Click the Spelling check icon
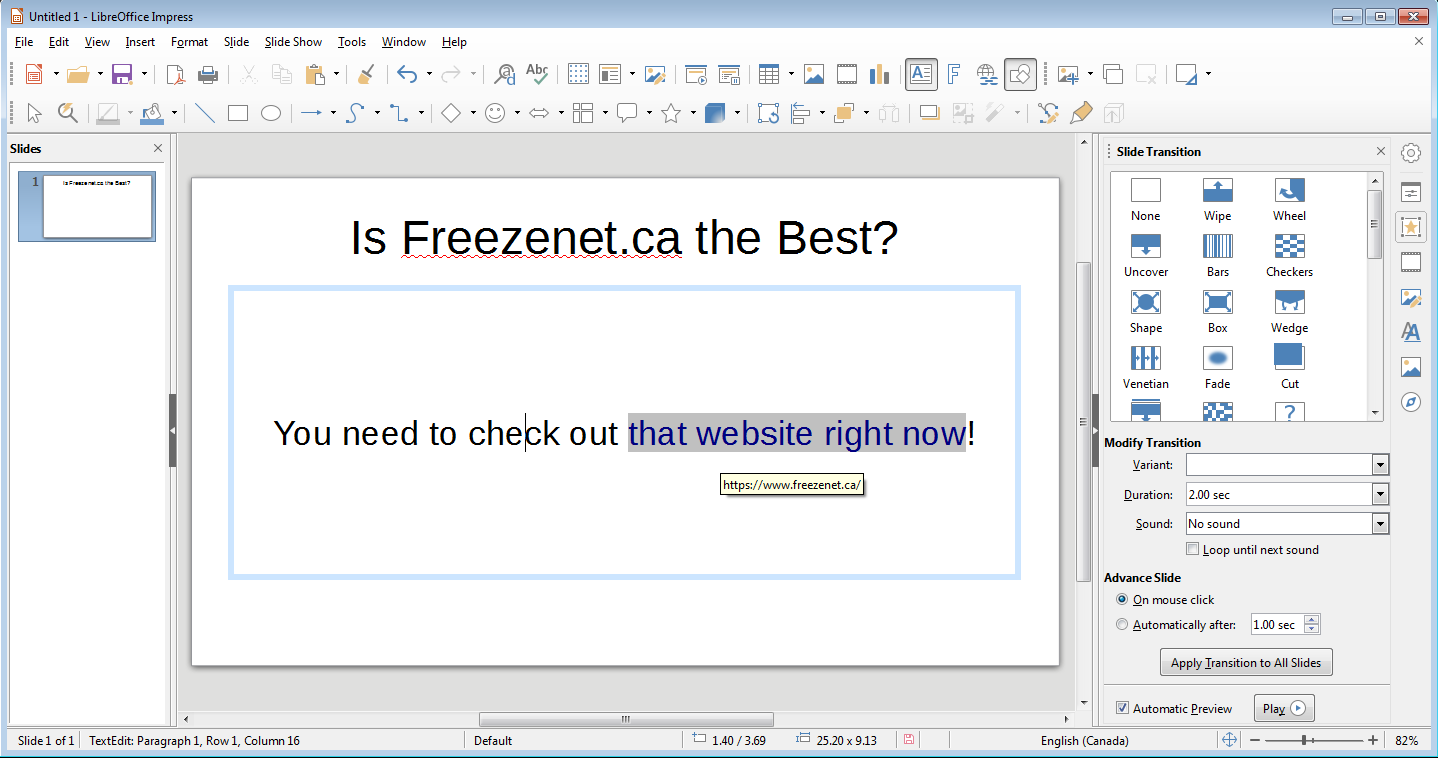Image resolution: width=1438 pixels, height=758 pixels. (x=537, y=74)
